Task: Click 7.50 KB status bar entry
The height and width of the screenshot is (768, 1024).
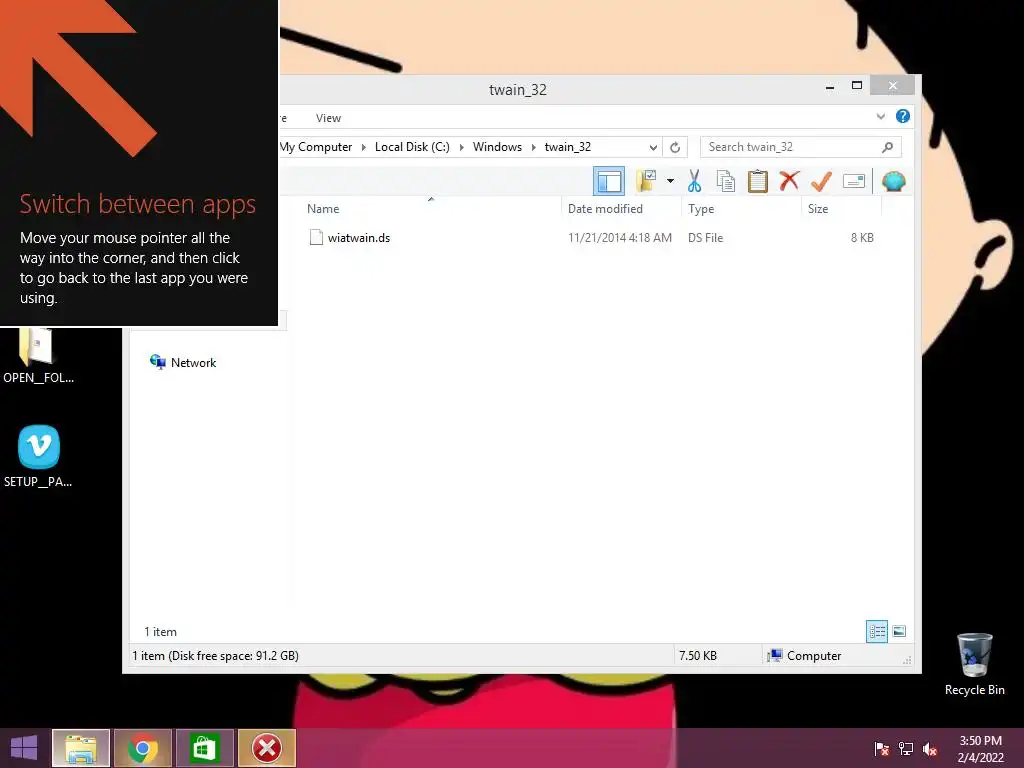Action: click(x=697, y=656)
